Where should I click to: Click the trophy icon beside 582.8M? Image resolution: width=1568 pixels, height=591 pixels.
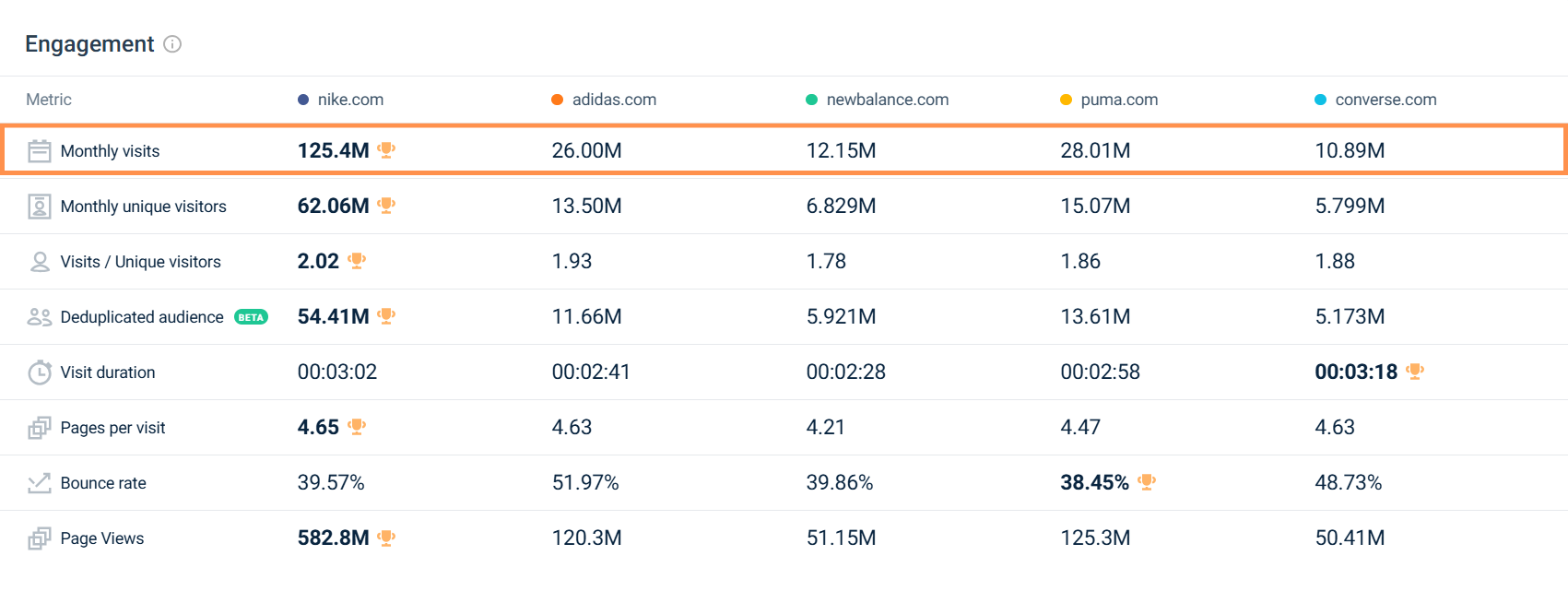click(x=386, y=538)
